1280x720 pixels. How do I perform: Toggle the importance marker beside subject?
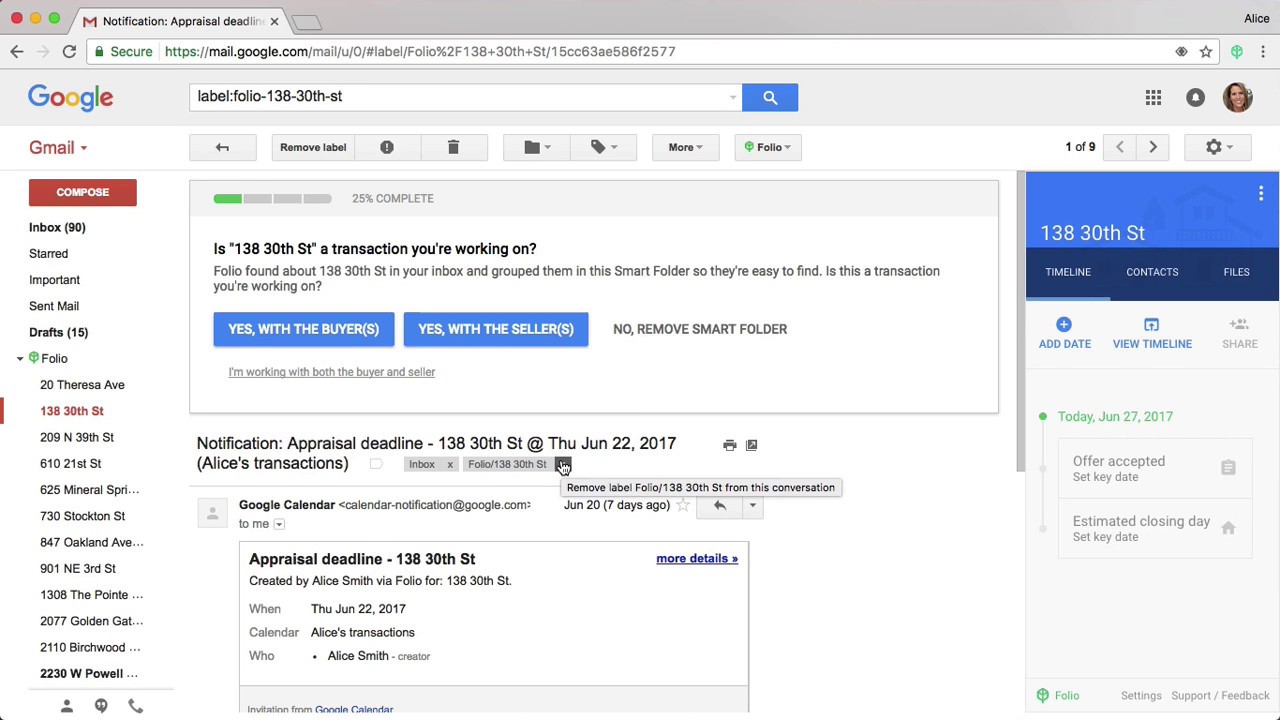click(376, 464)
